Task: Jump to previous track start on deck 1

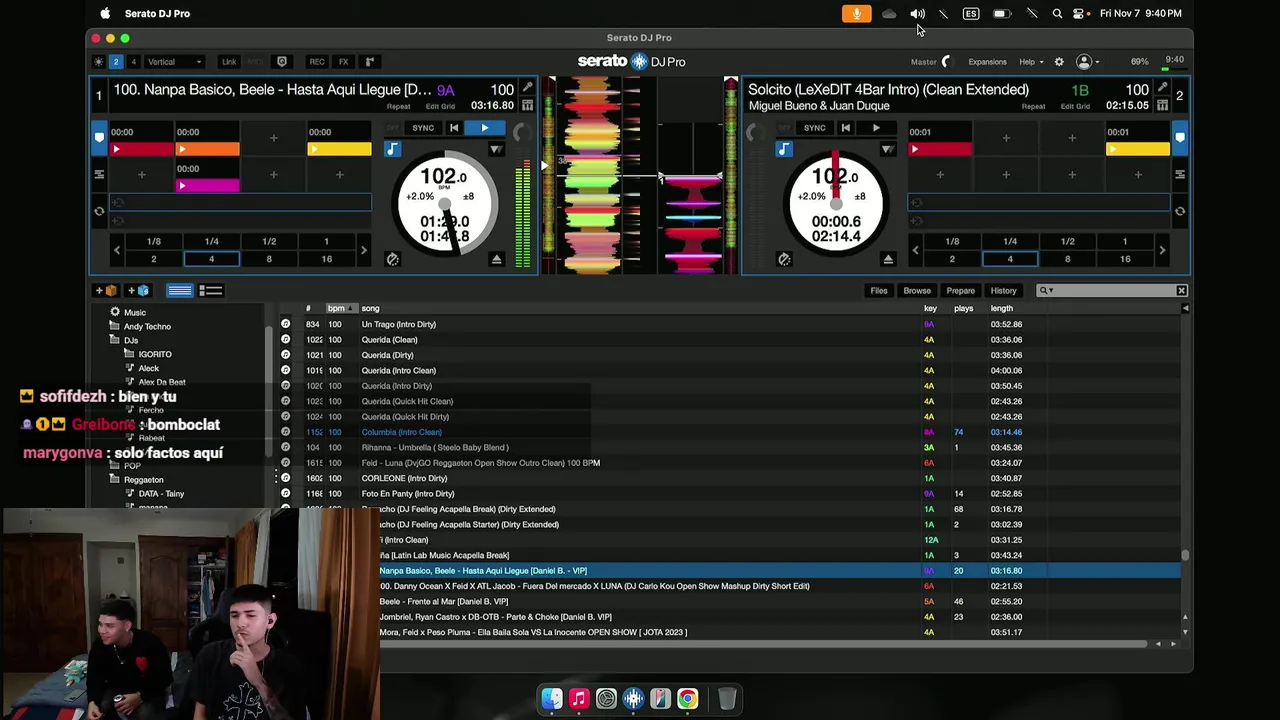Action: (x=454, y=128)
